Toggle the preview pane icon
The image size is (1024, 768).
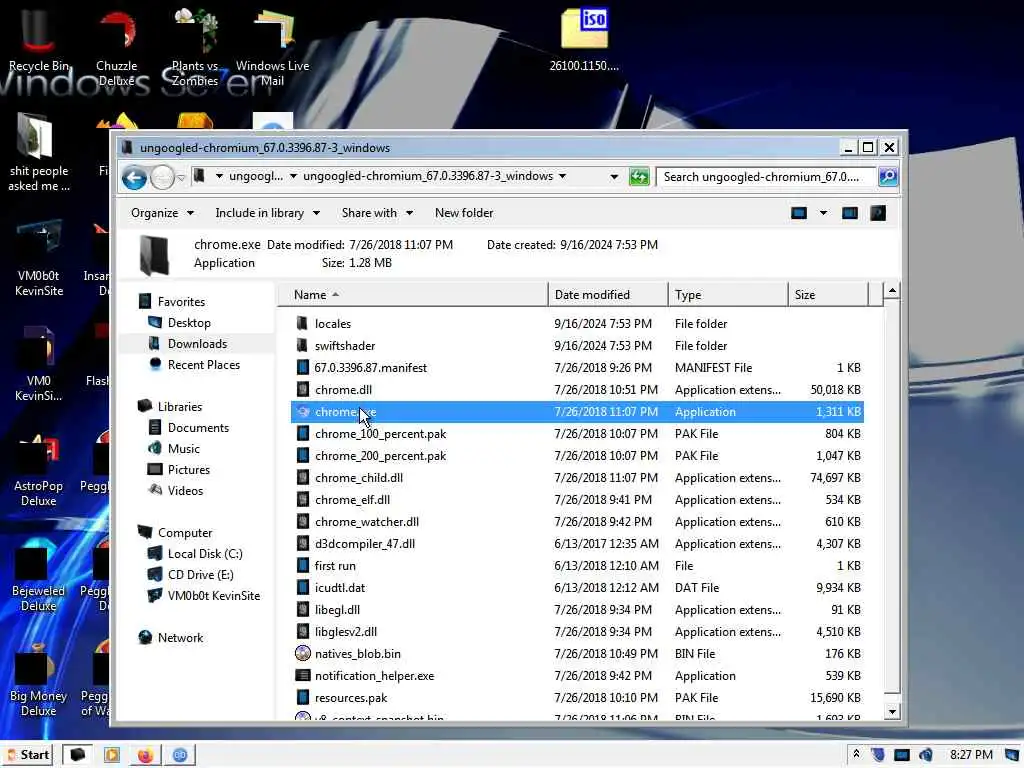point(850,213)
